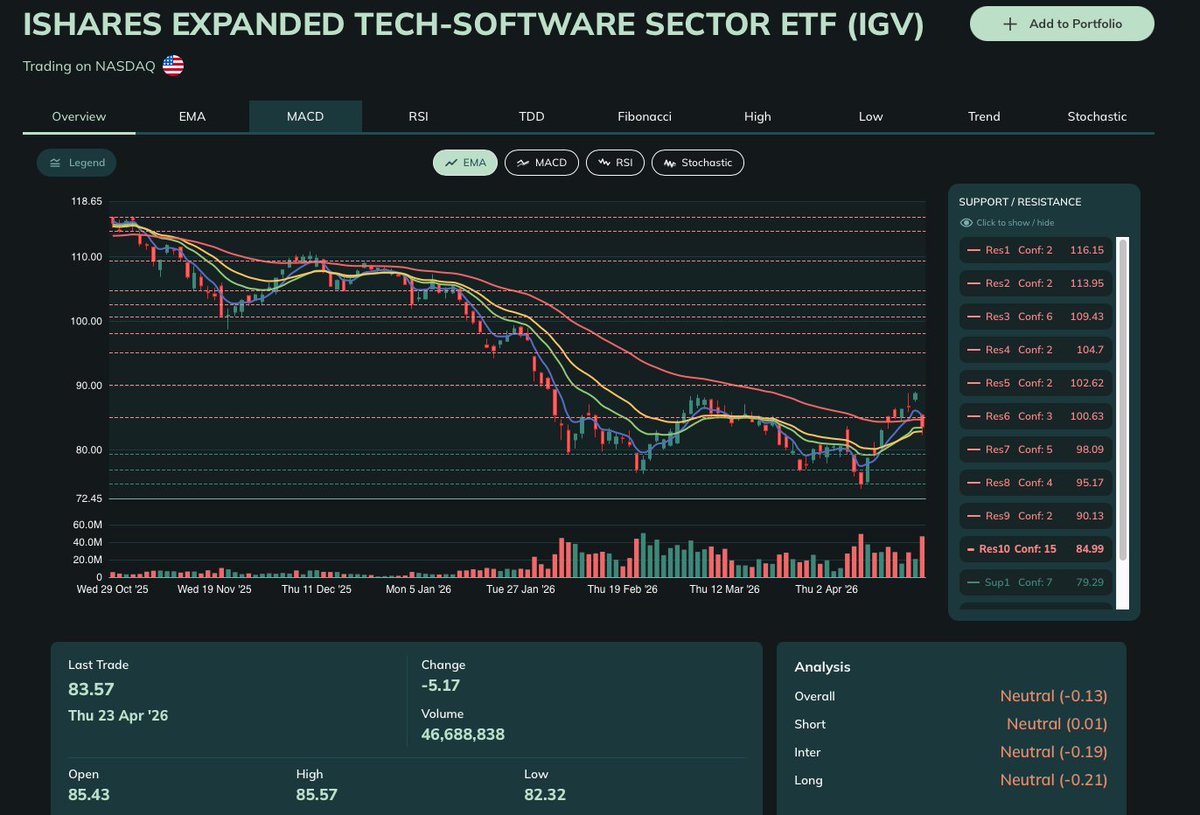
Task: Open the Trend tab
Action: coord(984,117)
